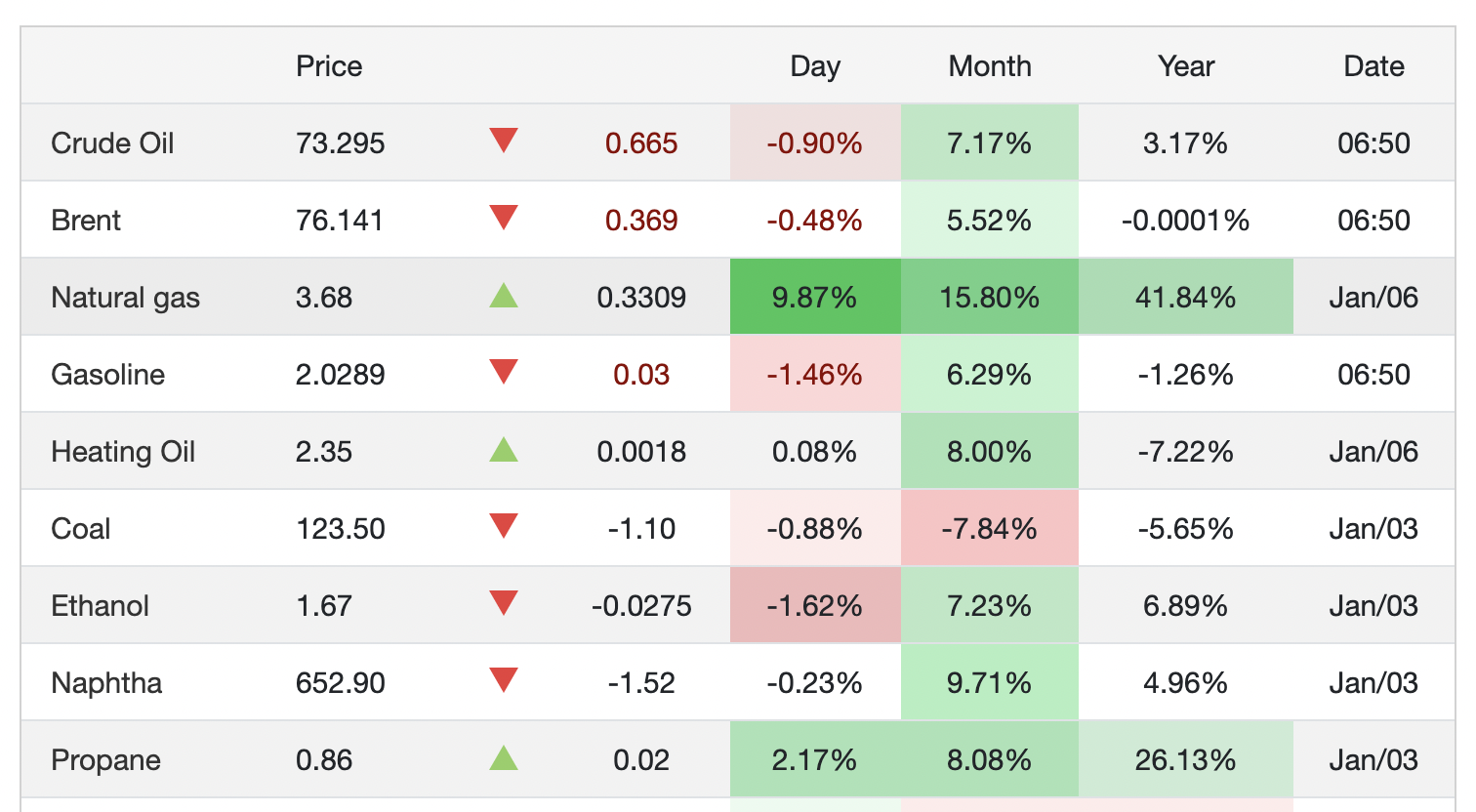The height and width of the screenshot is (812, 1476).
Task: Click Coal date Jan/03
Action: (x=1373, y=529)
